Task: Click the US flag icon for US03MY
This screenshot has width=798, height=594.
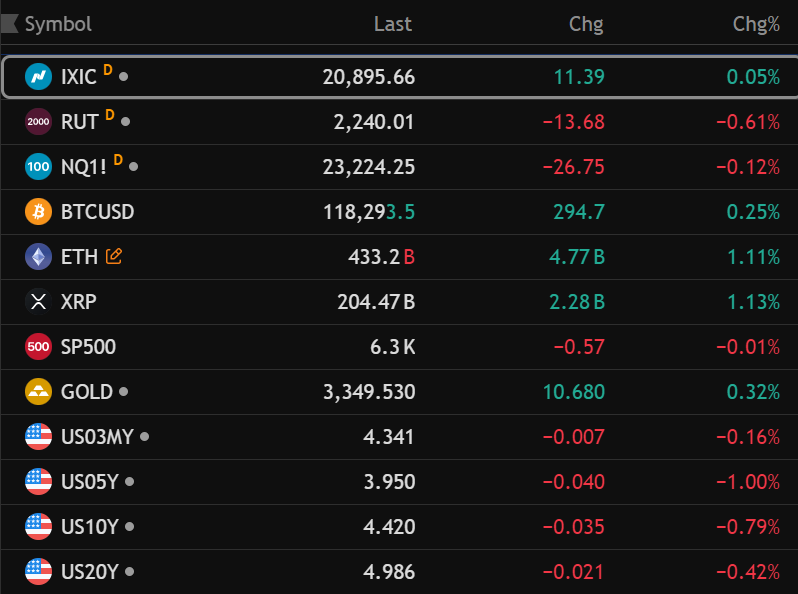Action: [x=38, y=437]
